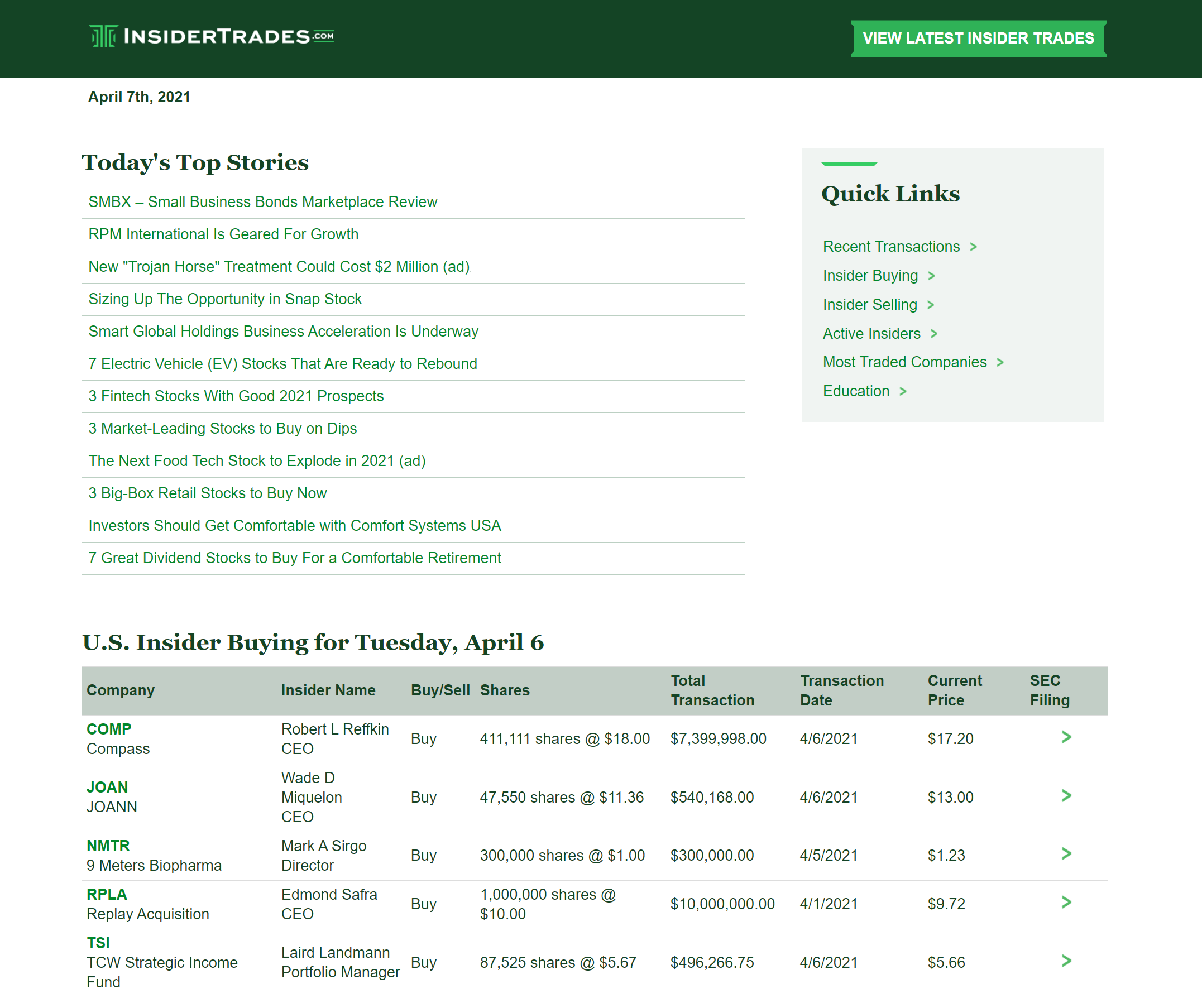The height and width of the screenshot is (1008, 1202).
Task: Open SEC filing arrow for Compass
Action: click(1066, 737)
